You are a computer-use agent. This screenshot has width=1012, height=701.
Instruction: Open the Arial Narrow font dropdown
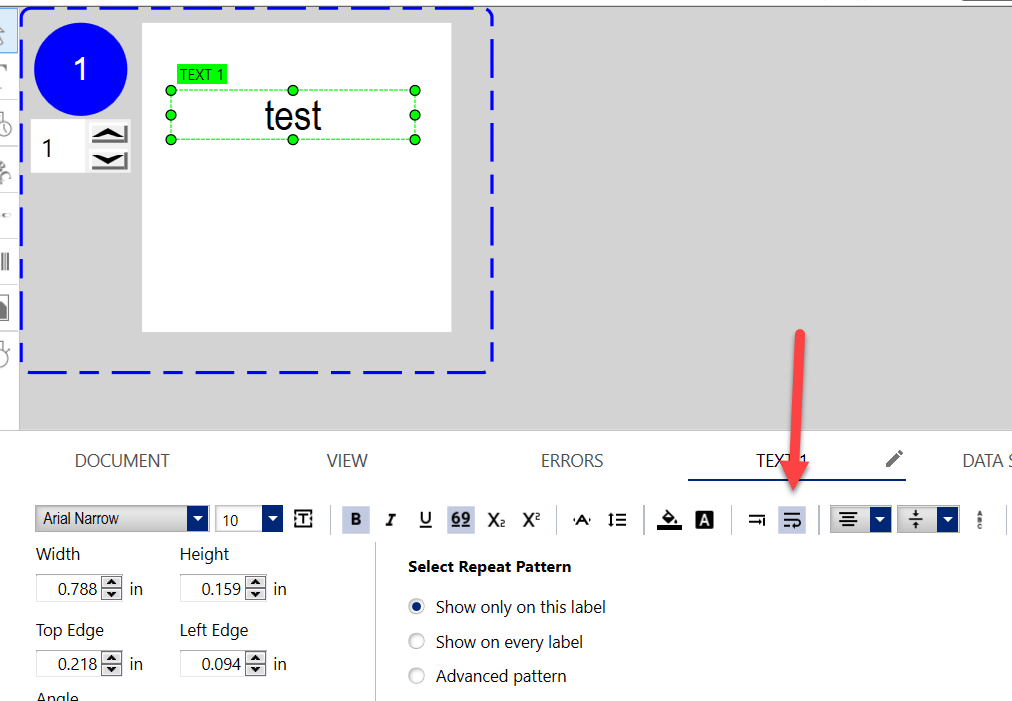coord(198,519)
